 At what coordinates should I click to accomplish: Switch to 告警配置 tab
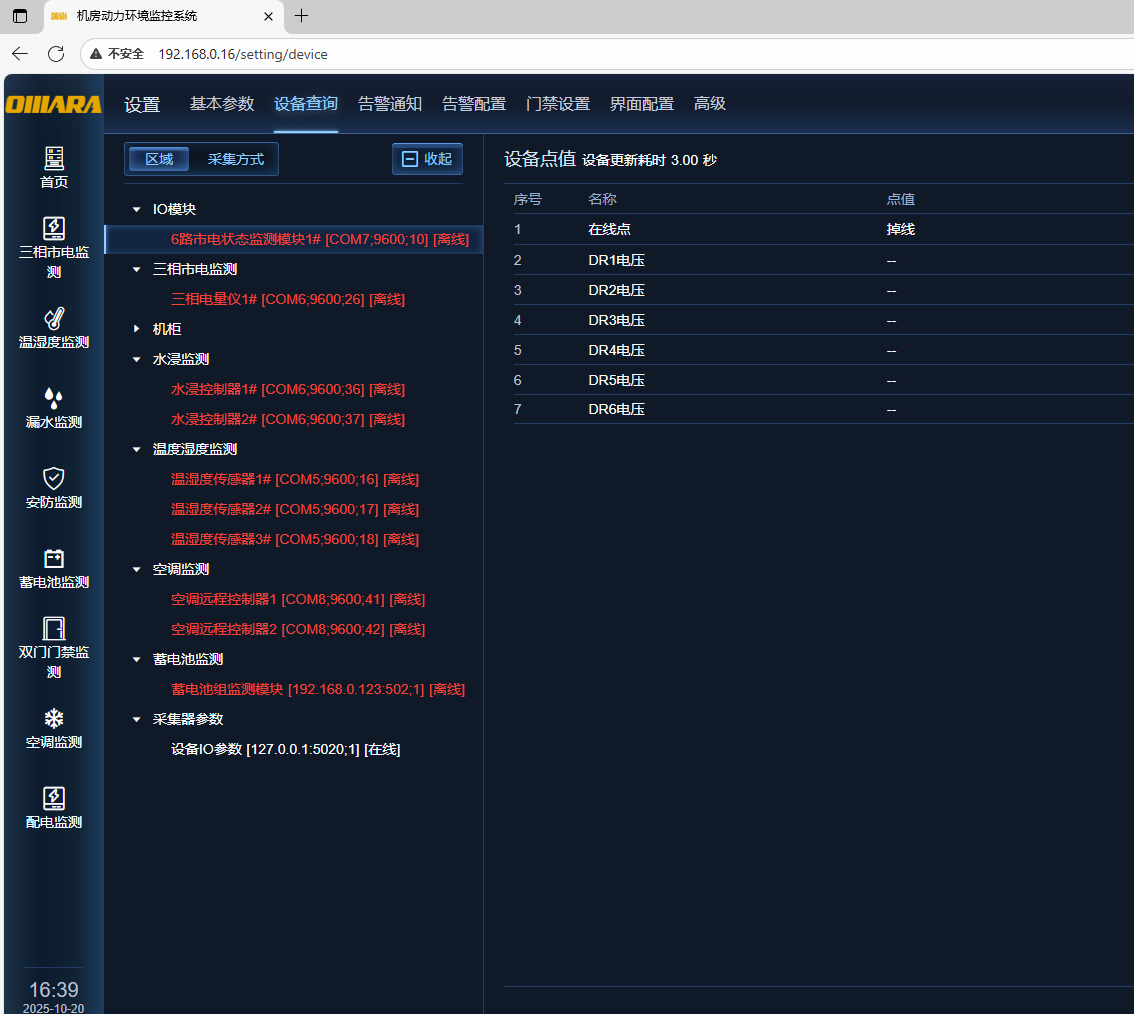473,104
